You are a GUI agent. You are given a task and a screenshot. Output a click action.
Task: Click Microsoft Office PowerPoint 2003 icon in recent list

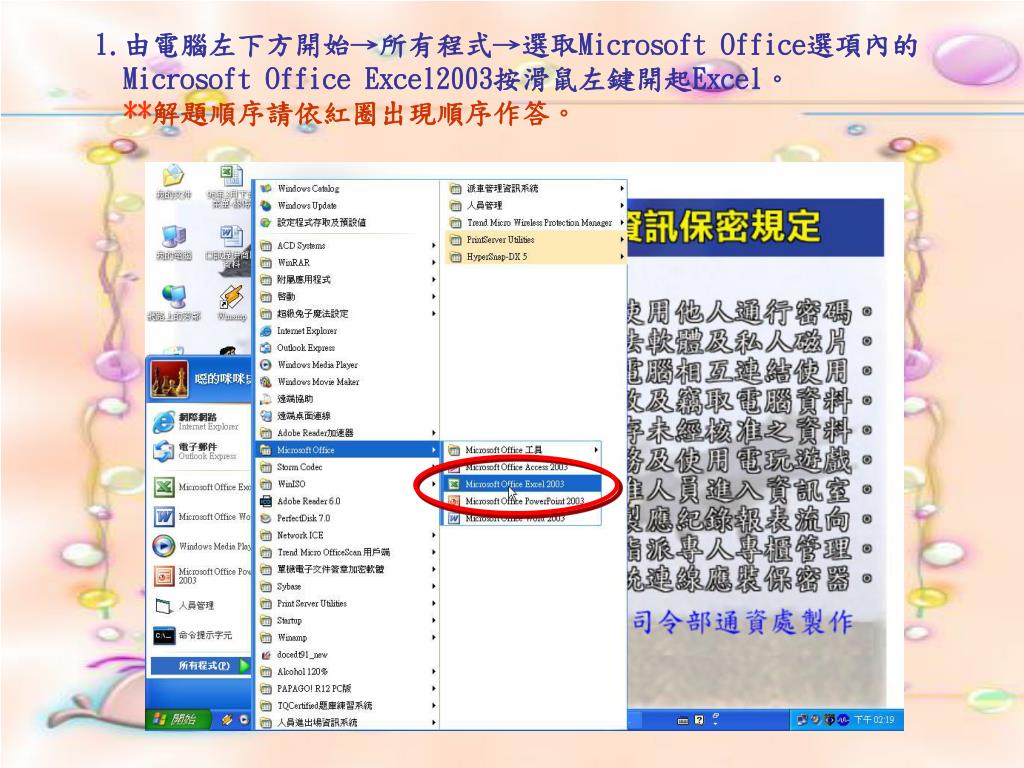point(163,575)
